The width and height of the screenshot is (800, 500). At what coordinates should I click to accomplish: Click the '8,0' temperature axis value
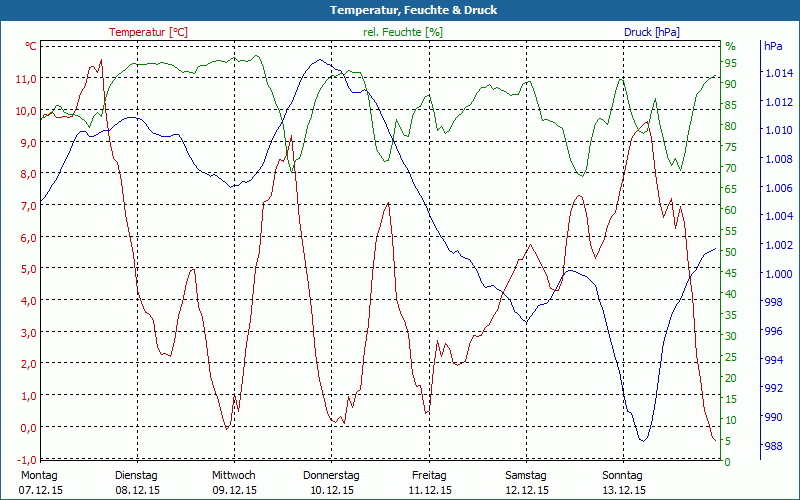click(28, 174)
